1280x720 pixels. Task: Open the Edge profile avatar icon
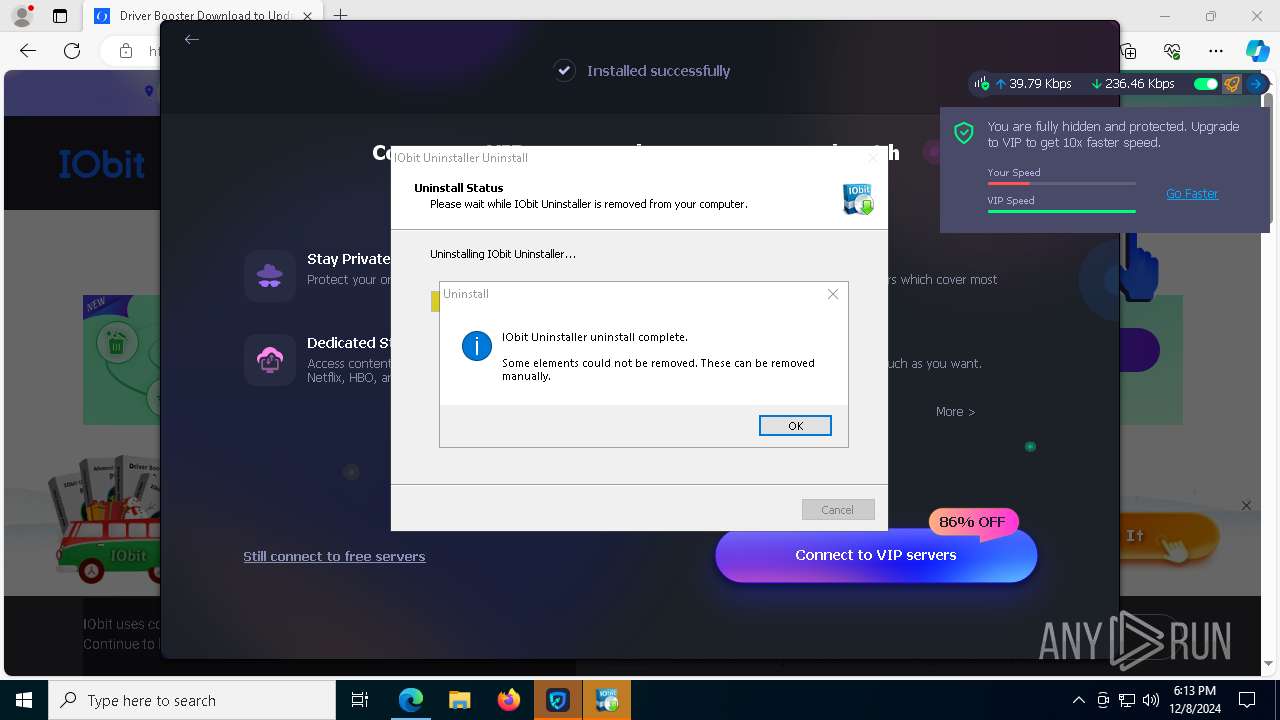22,16
